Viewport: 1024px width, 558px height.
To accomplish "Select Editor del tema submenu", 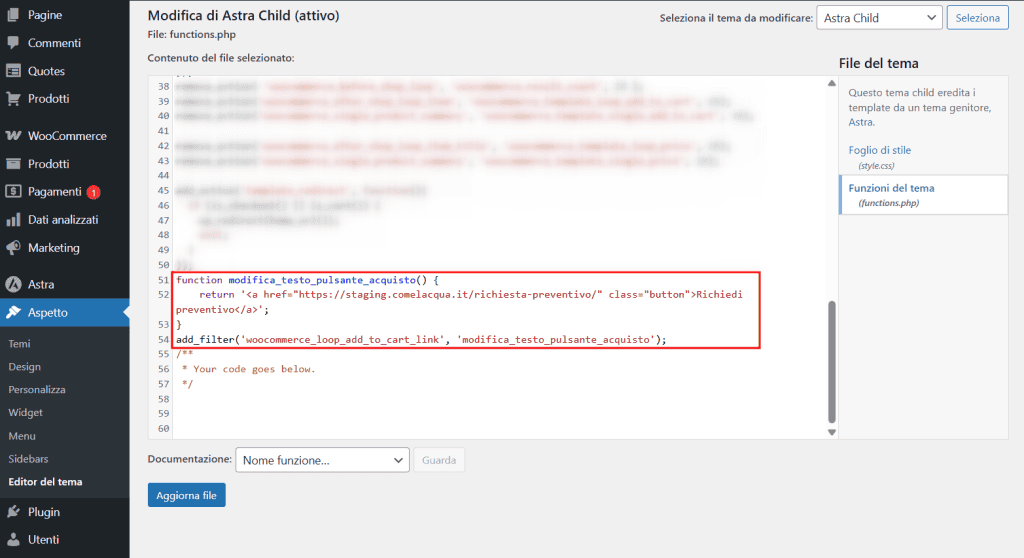I will (45, 482).
